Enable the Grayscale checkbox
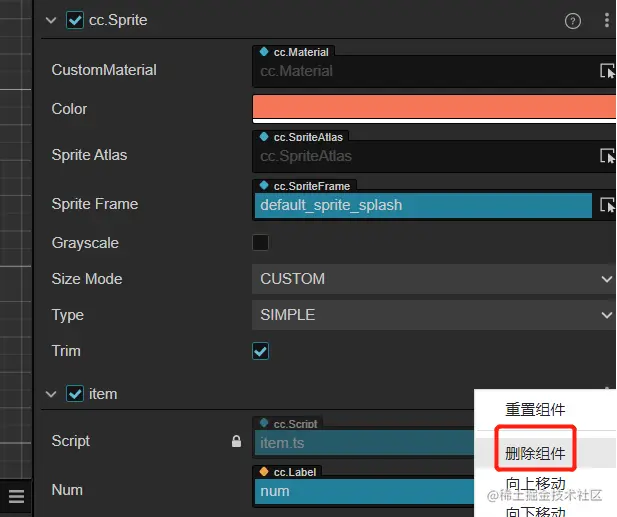 (x=261, y=242)
